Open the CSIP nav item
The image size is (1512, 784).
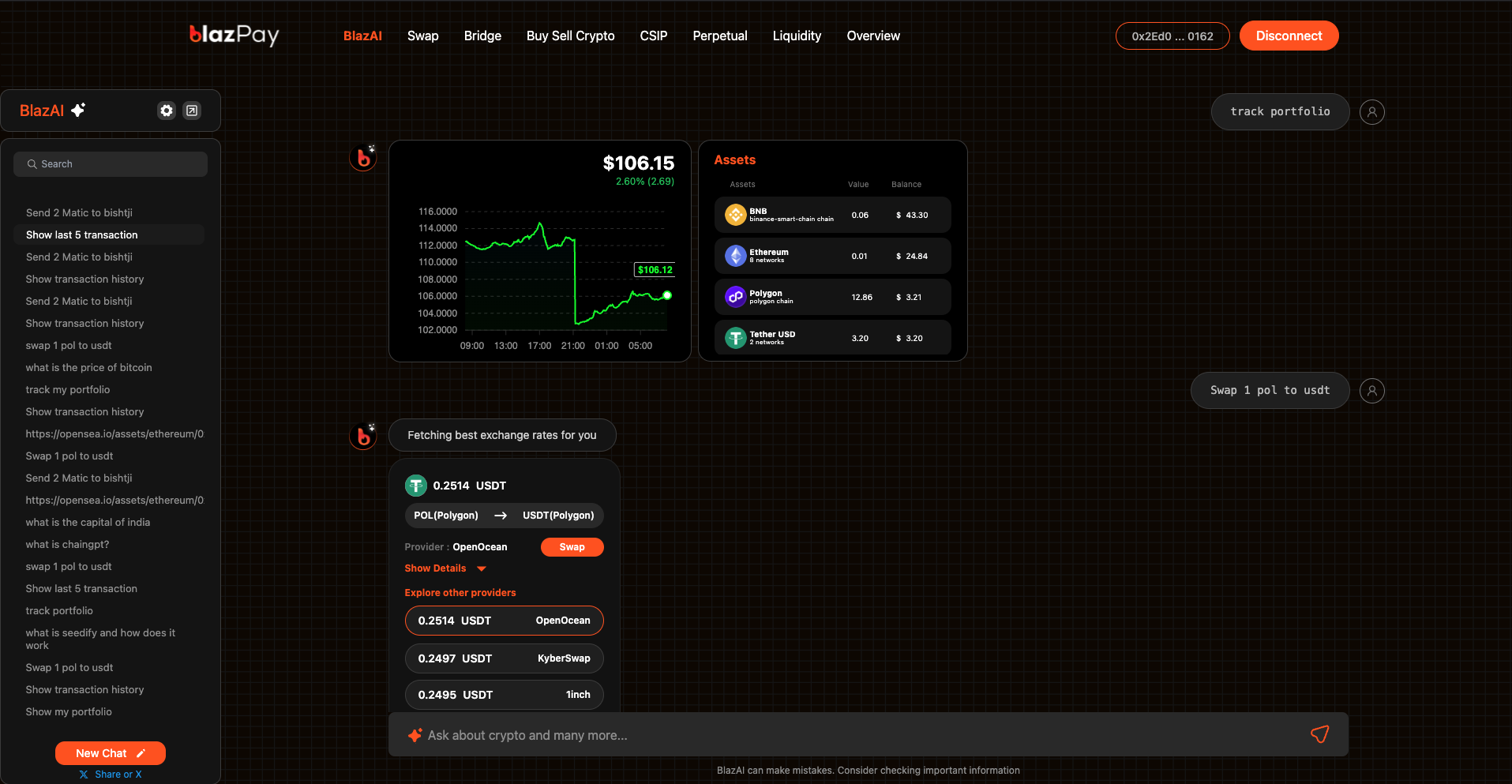point(654,36)
